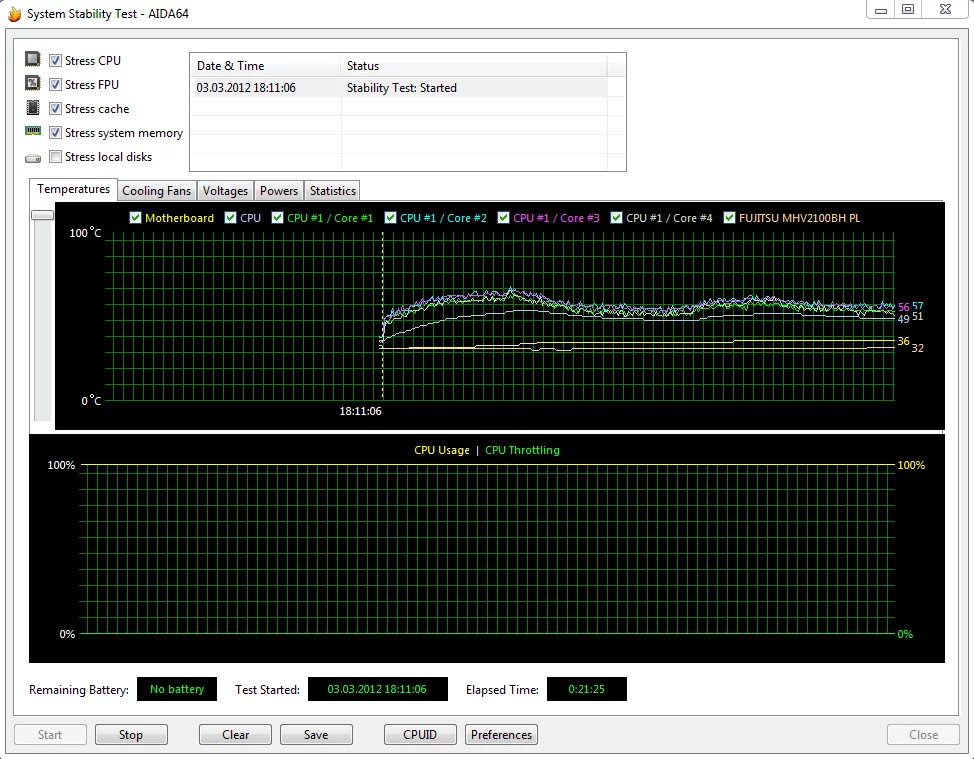974x759 pixels.
Task: Select the Stability Test: Started log row
Action: click(400, 88)
